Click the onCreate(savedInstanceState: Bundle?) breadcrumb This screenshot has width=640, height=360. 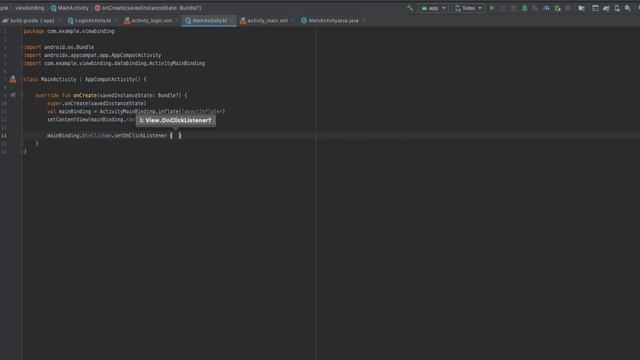[x=148, y=8]
